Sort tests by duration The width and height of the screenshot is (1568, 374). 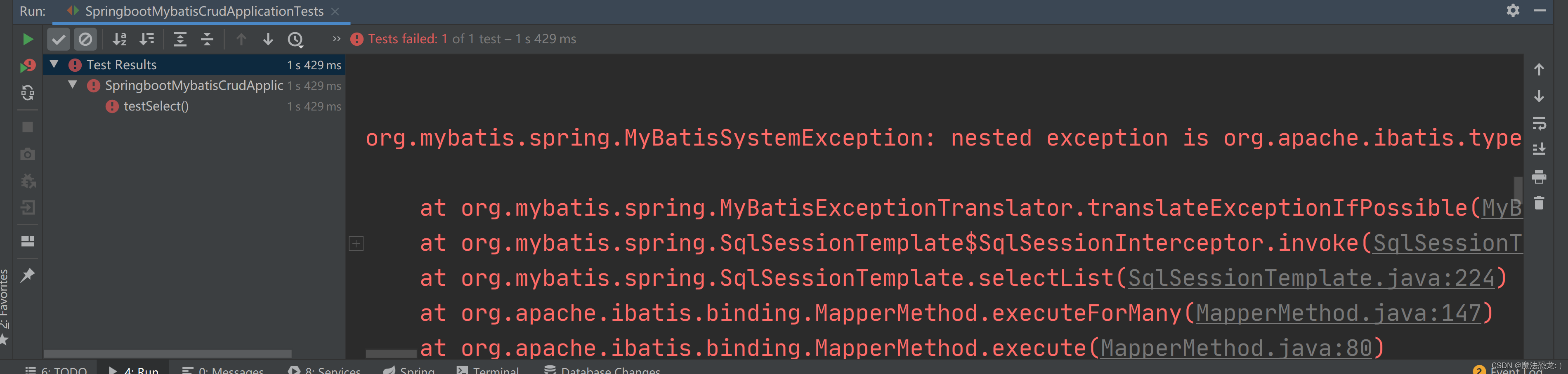click(147, 40)
